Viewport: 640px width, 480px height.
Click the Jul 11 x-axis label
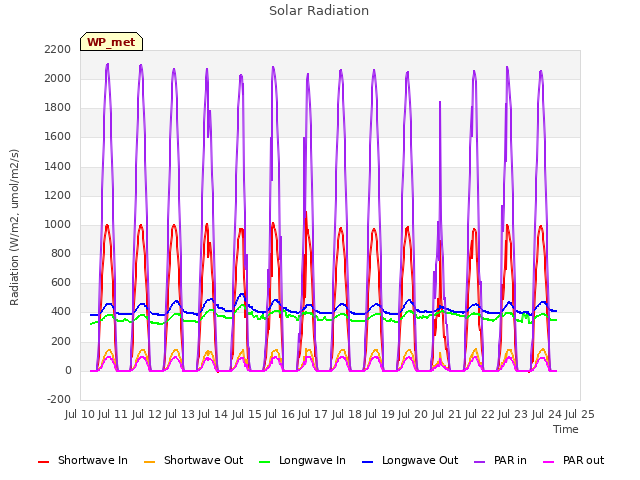pos(113,414)
